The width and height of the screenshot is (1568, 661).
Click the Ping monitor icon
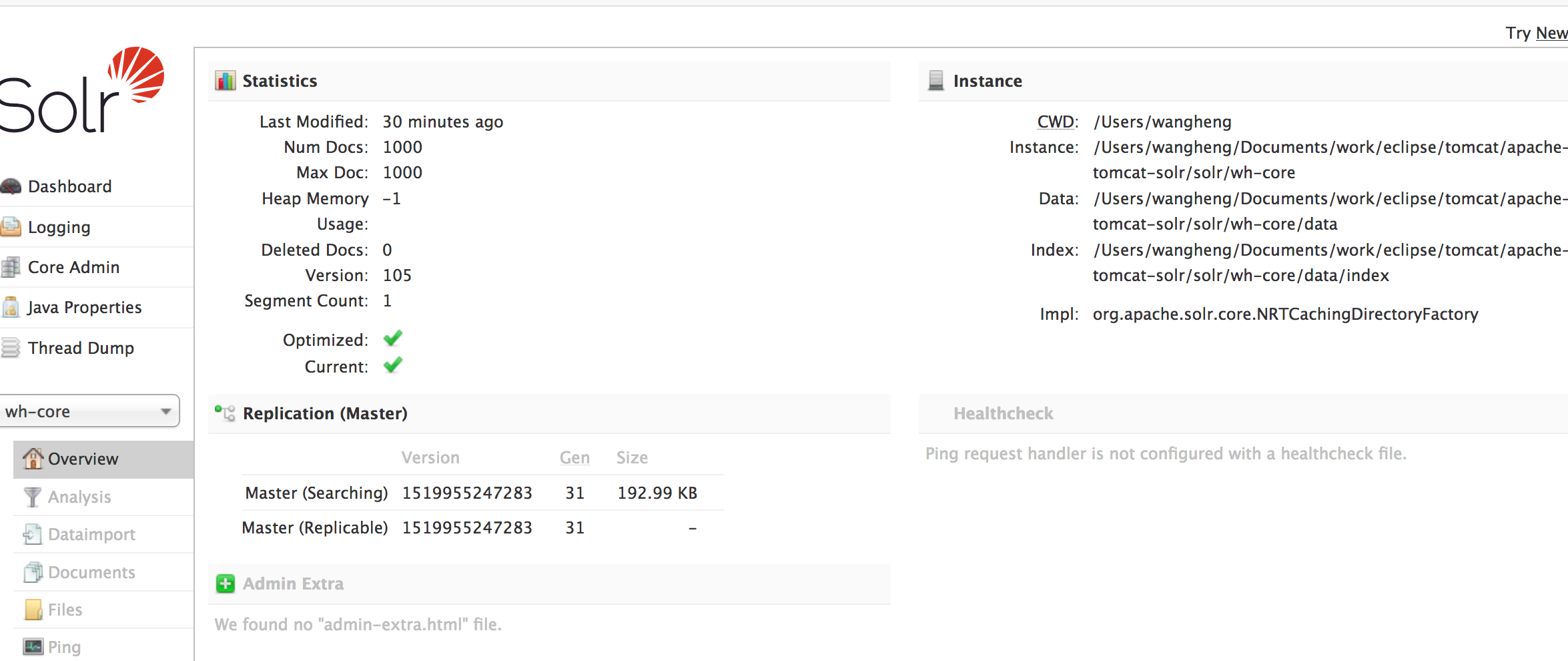[33, 646]
